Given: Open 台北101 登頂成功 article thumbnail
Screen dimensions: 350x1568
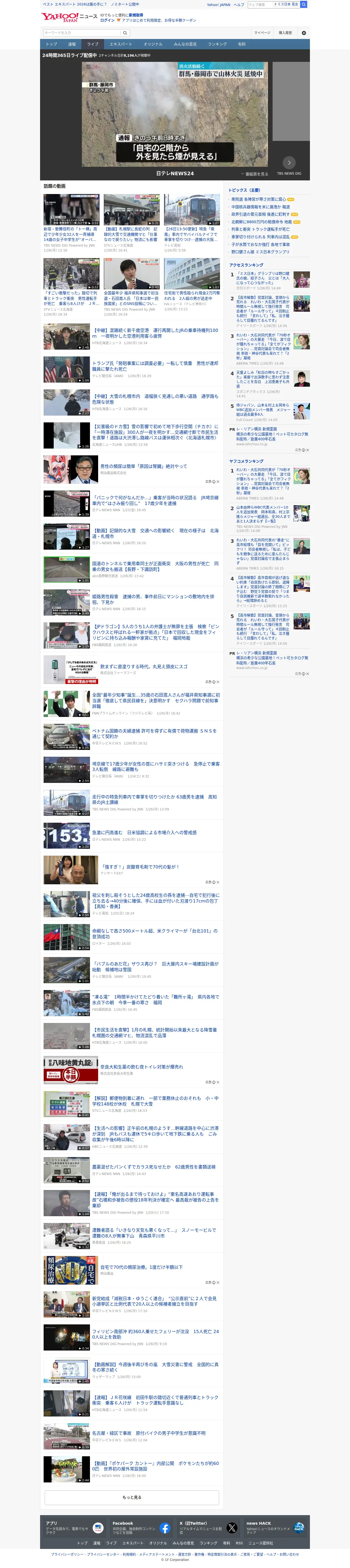Looking at the screenshot, I should 66,937.
